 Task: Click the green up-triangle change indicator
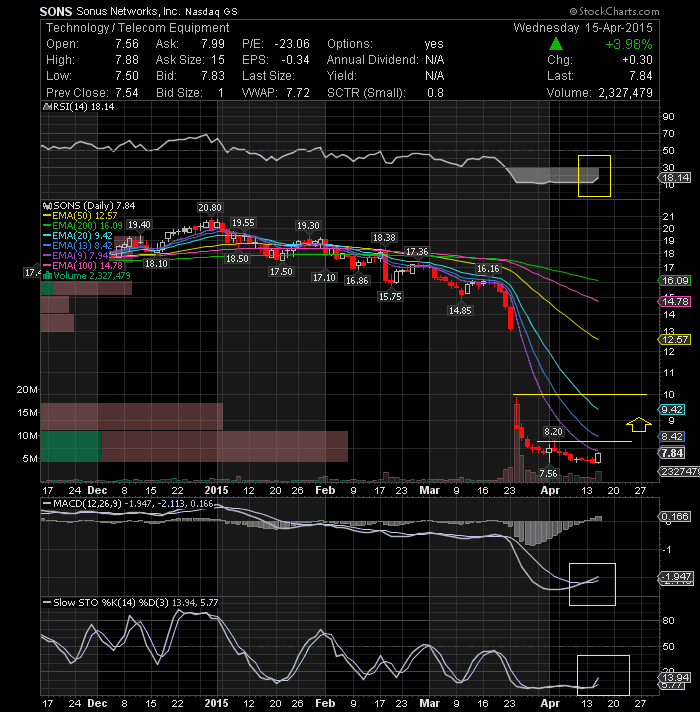[556, 44]
